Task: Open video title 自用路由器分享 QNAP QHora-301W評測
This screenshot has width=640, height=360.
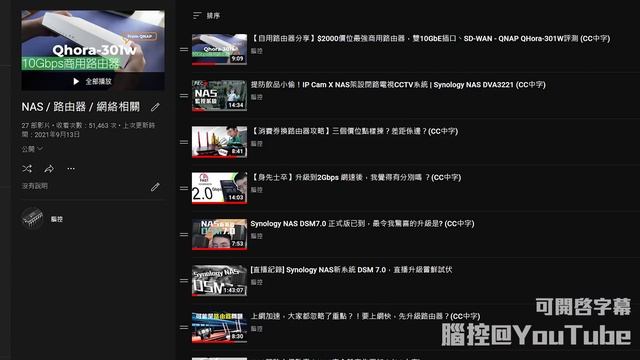Action: (x=430, y=38)
